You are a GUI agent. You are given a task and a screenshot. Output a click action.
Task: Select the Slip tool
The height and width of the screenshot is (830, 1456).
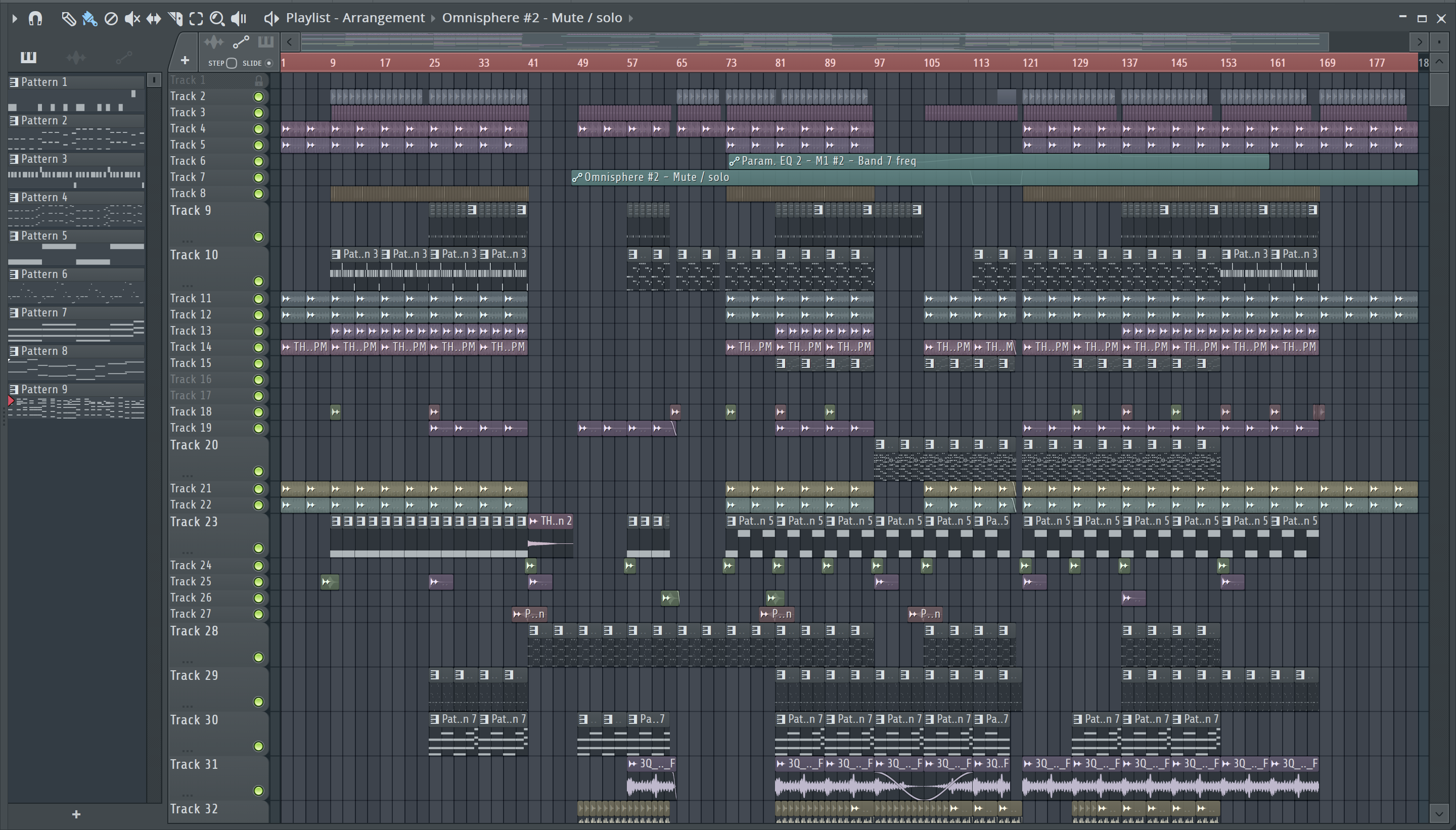point(153,18)
